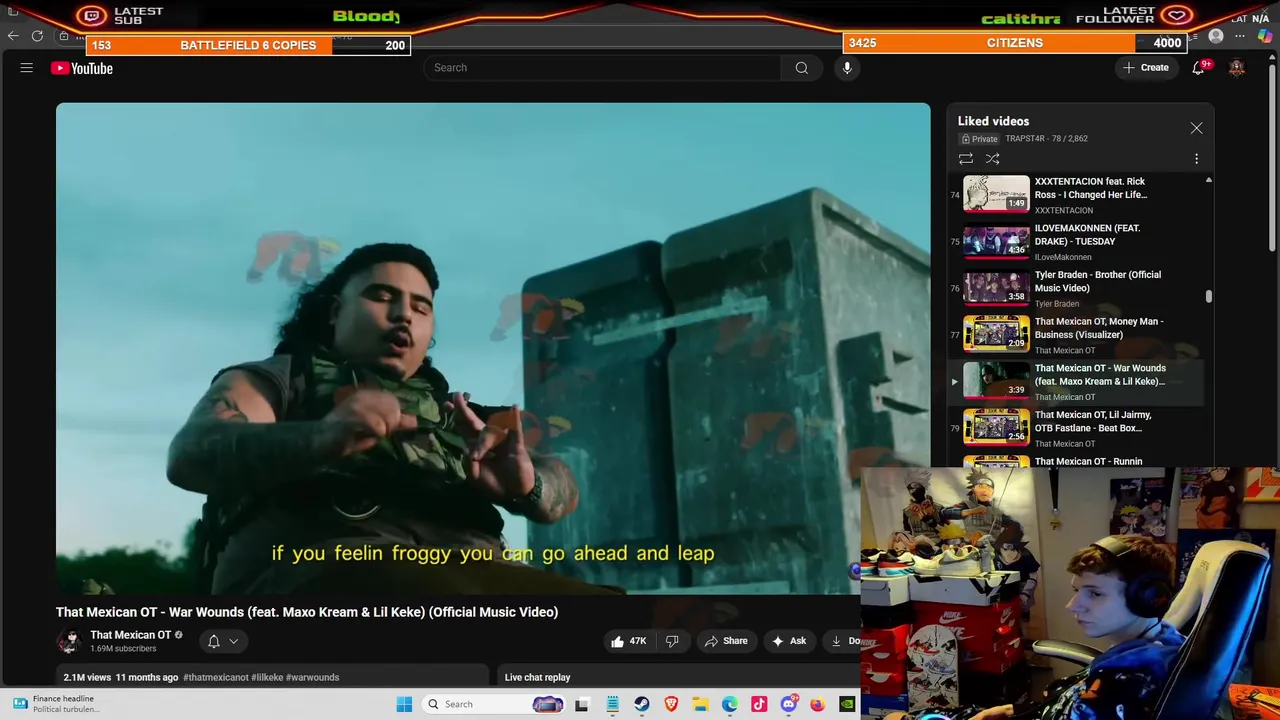Image resolution: width=1280 pixels, height=720 pixels.
Task: Open Firefox from taskbar
Action: click(817, 704)
